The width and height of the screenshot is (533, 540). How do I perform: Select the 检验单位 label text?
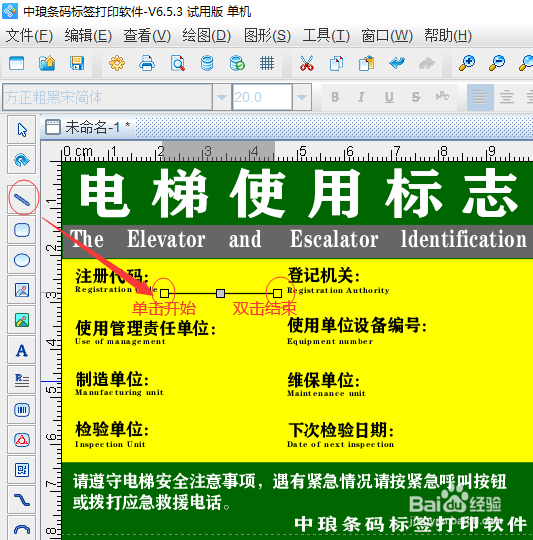pyautogui.click(x=112, y=429)
